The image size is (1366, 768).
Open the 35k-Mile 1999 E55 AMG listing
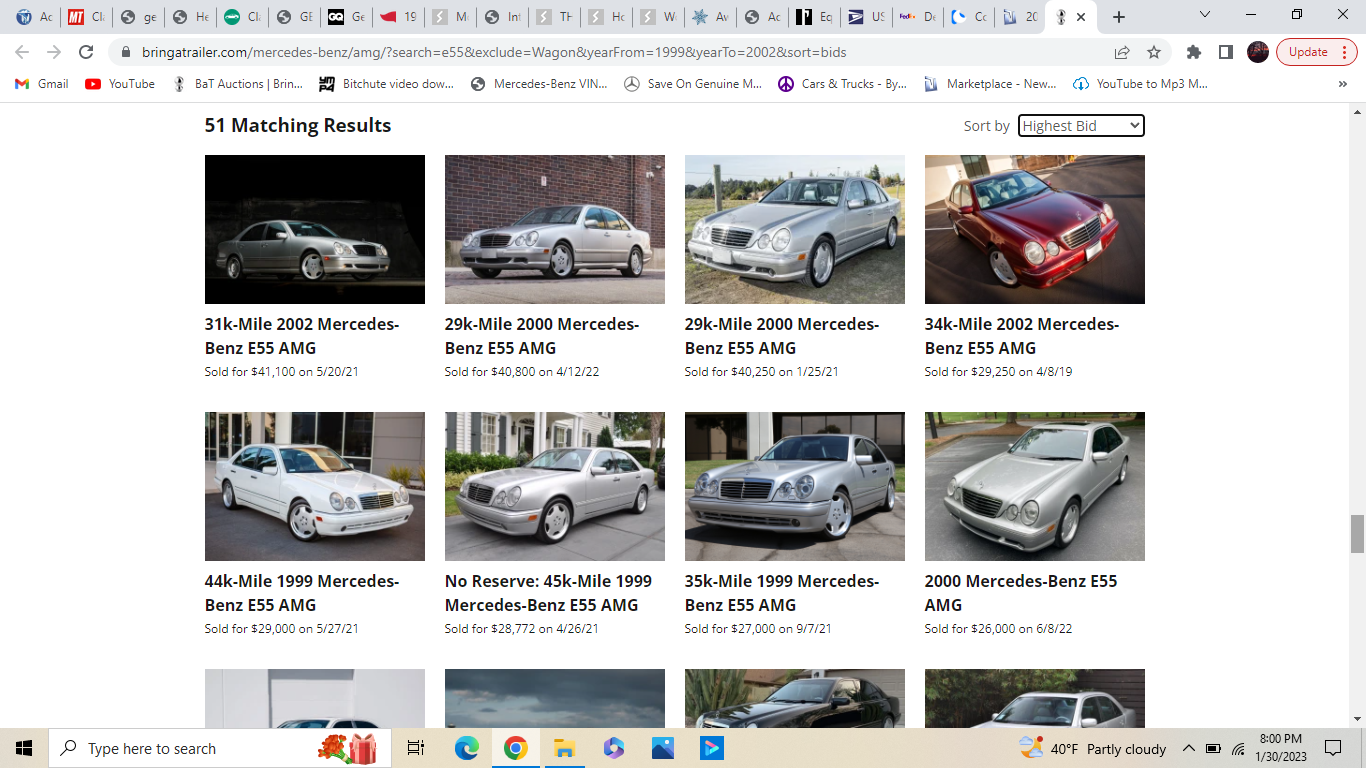782,593
